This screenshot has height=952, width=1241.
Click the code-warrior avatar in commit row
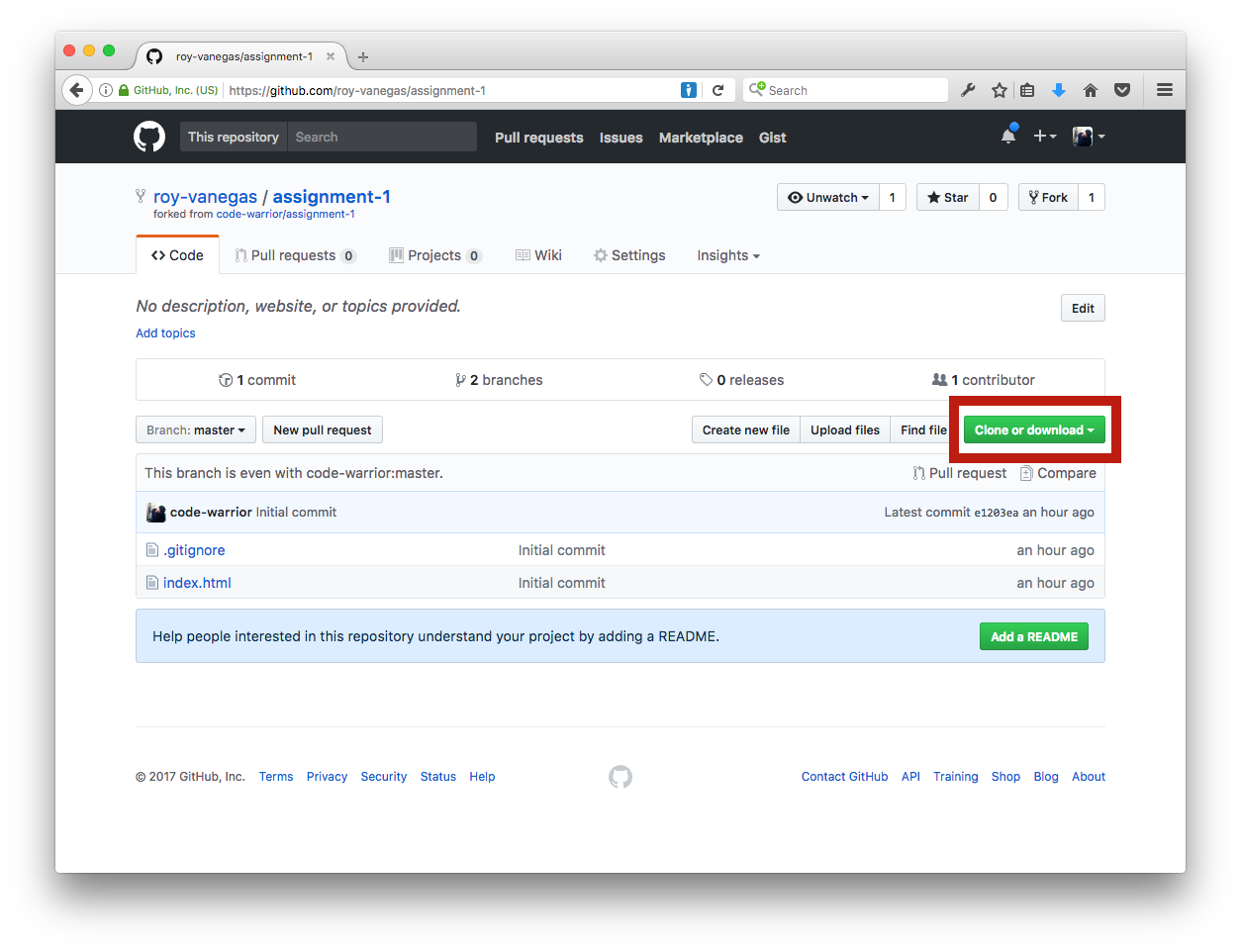coord(156,513)
